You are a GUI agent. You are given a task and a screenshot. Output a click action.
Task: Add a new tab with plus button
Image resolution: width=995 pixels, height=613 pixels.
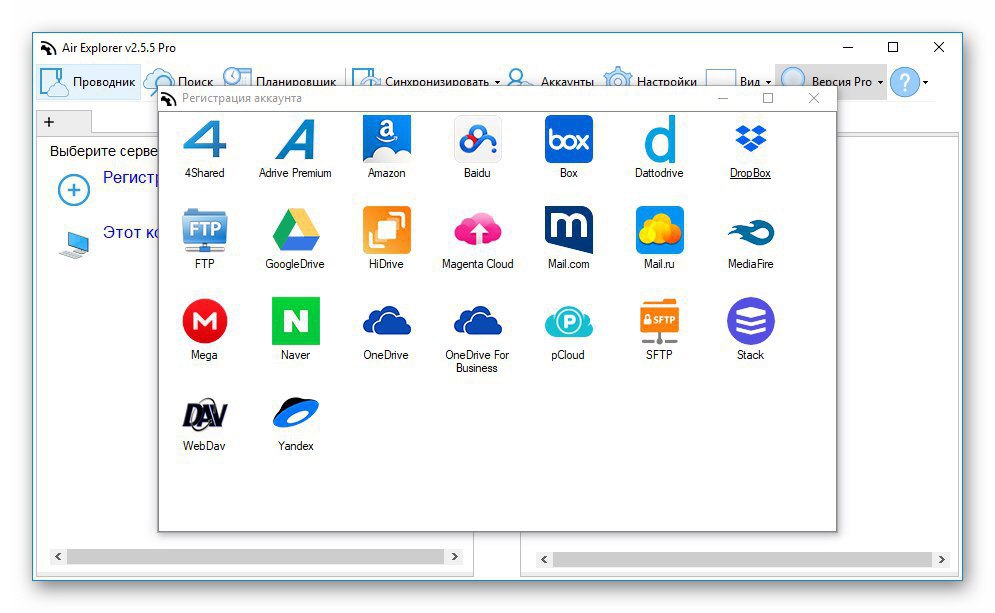pyautogui.click(x=49, y=121)
